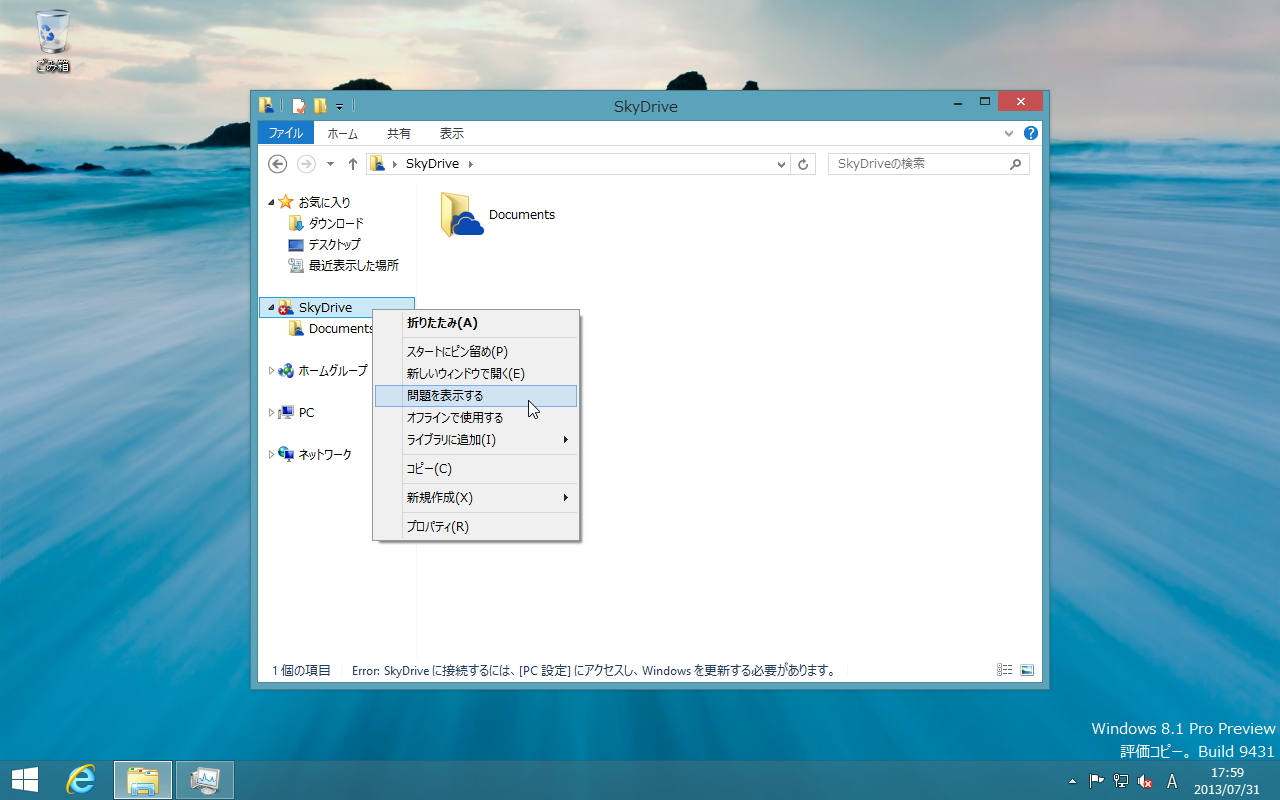Choose コピー(C) from the context menu

(x=476, y=469)
